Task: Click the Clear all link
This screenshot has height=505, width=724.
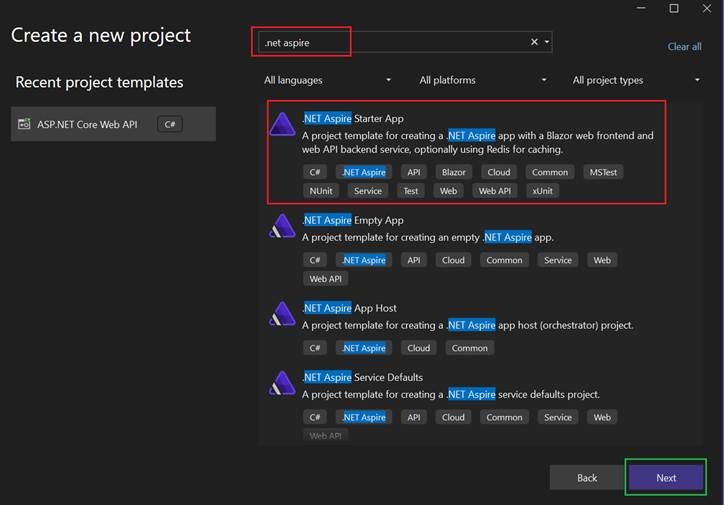Action: (684, 47)
